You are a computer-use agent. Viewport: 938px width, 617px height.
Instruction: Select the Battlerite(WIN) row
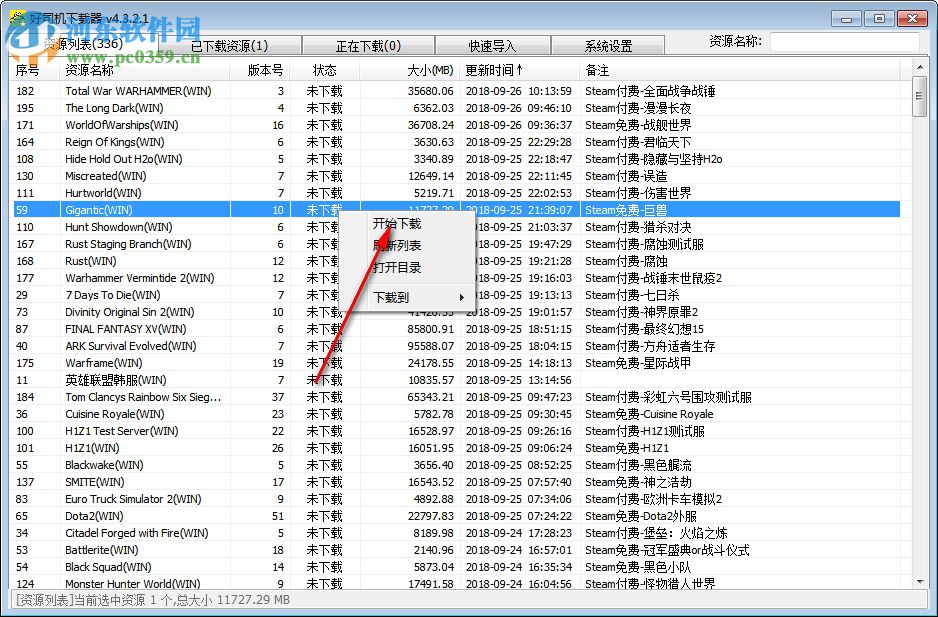[x=455, y=550]
